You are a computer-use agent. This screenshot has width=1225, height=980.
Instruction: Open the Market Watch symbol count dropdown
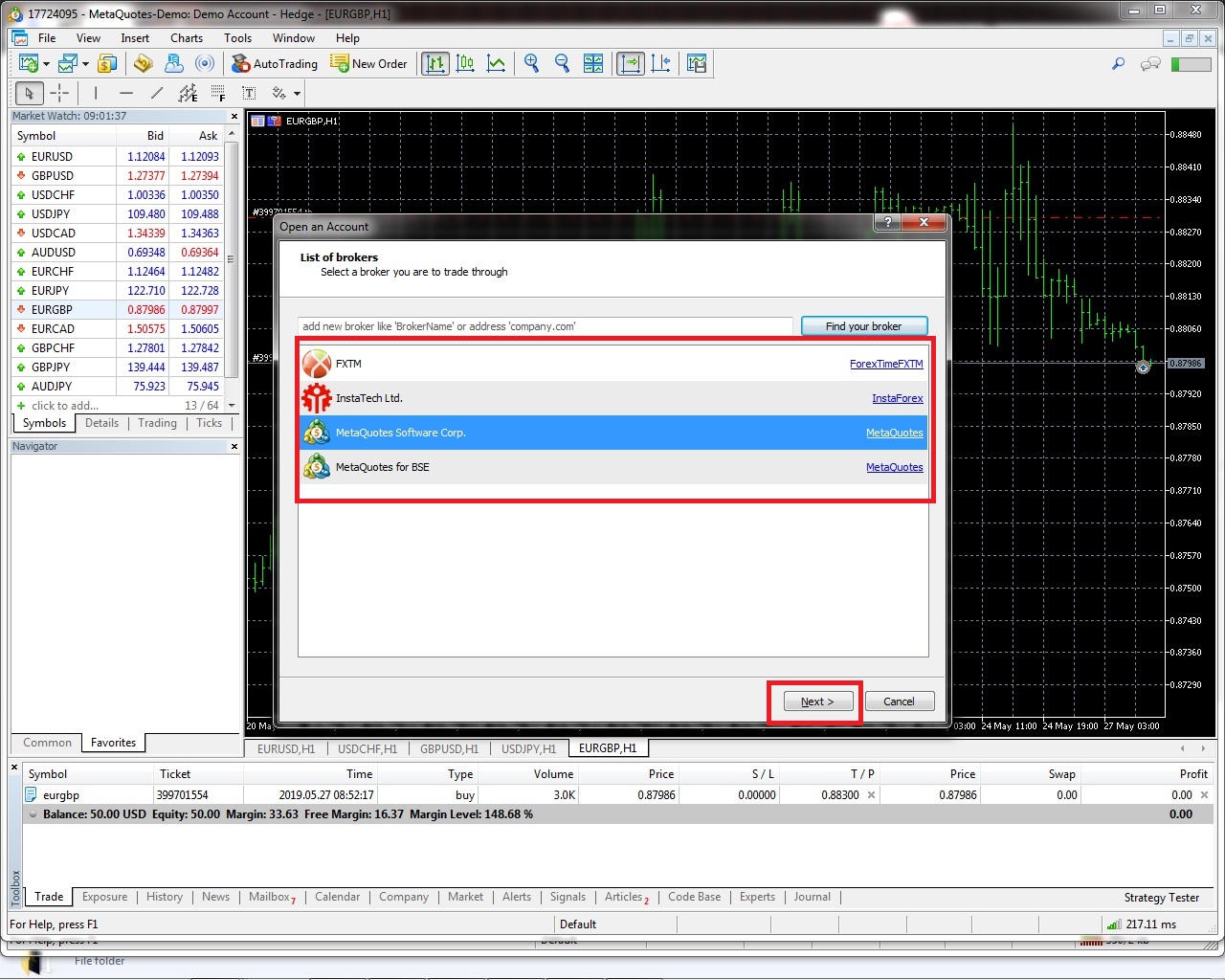point(231,406)
